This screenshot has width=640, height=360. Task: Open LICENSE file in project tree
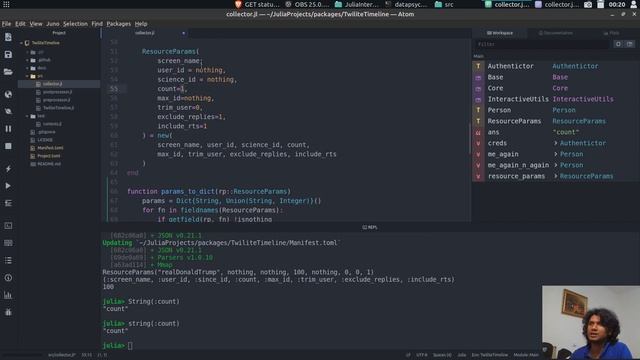point(44,140)
